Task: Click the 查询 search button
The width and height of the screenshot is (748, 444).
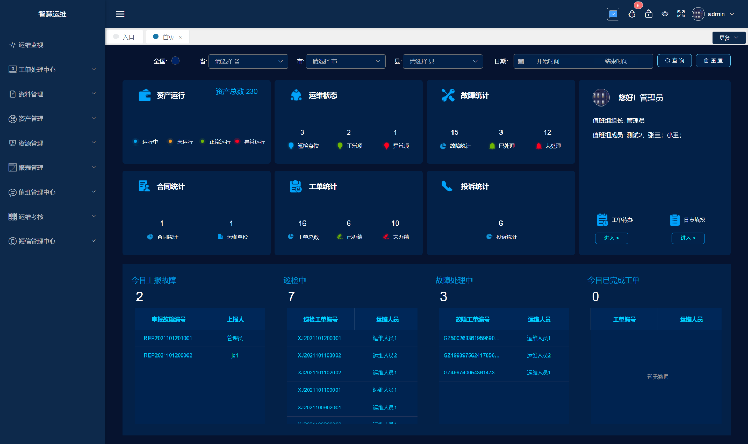Action: pyautogui.click(x=674, y=61)
